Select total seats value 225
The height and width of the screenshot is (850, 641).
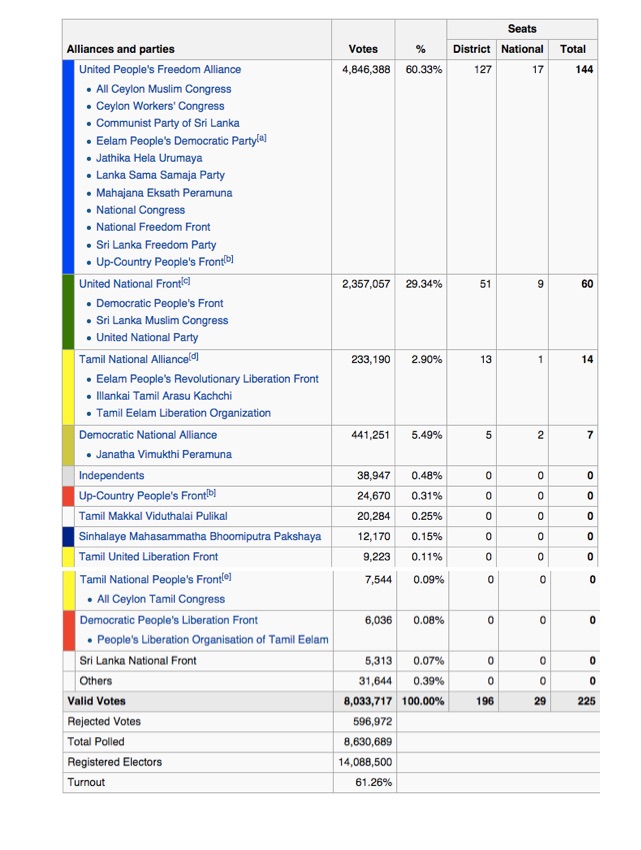click(586, 701)
